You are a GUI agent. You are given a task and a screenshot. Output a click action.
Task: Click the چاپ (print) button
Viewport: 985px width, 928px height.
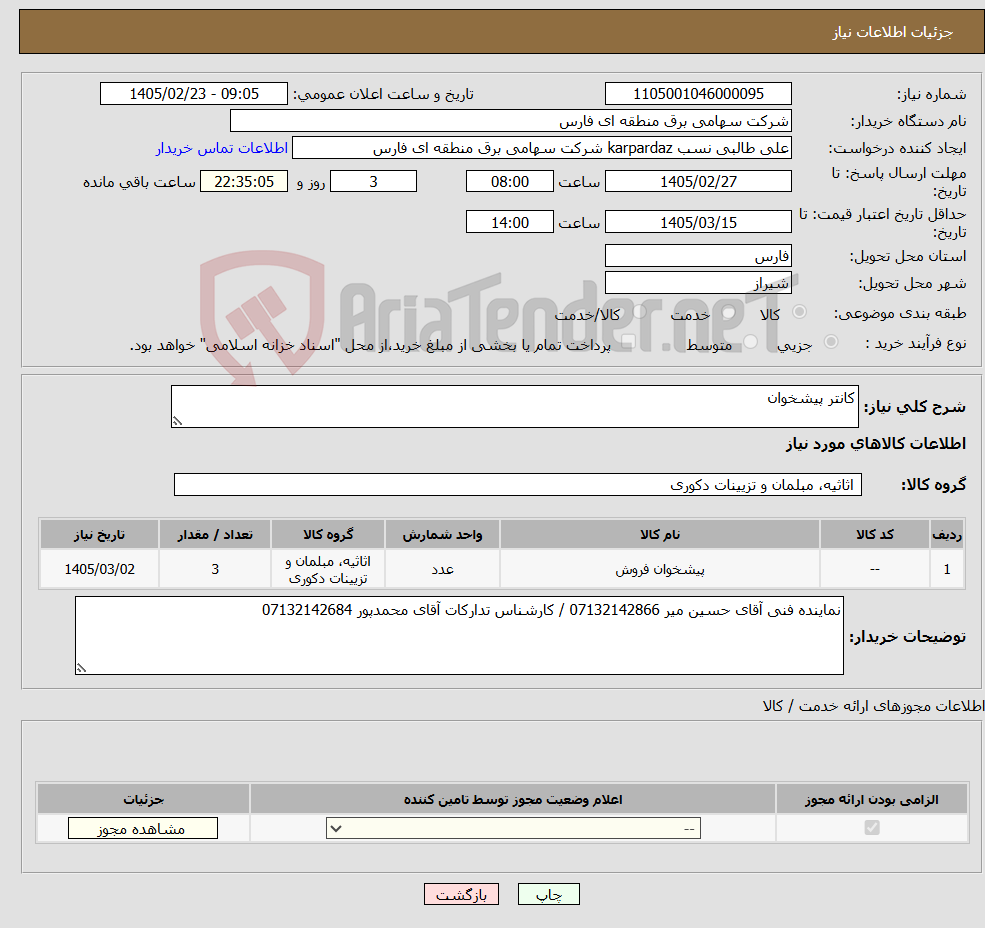coord(548,894)
